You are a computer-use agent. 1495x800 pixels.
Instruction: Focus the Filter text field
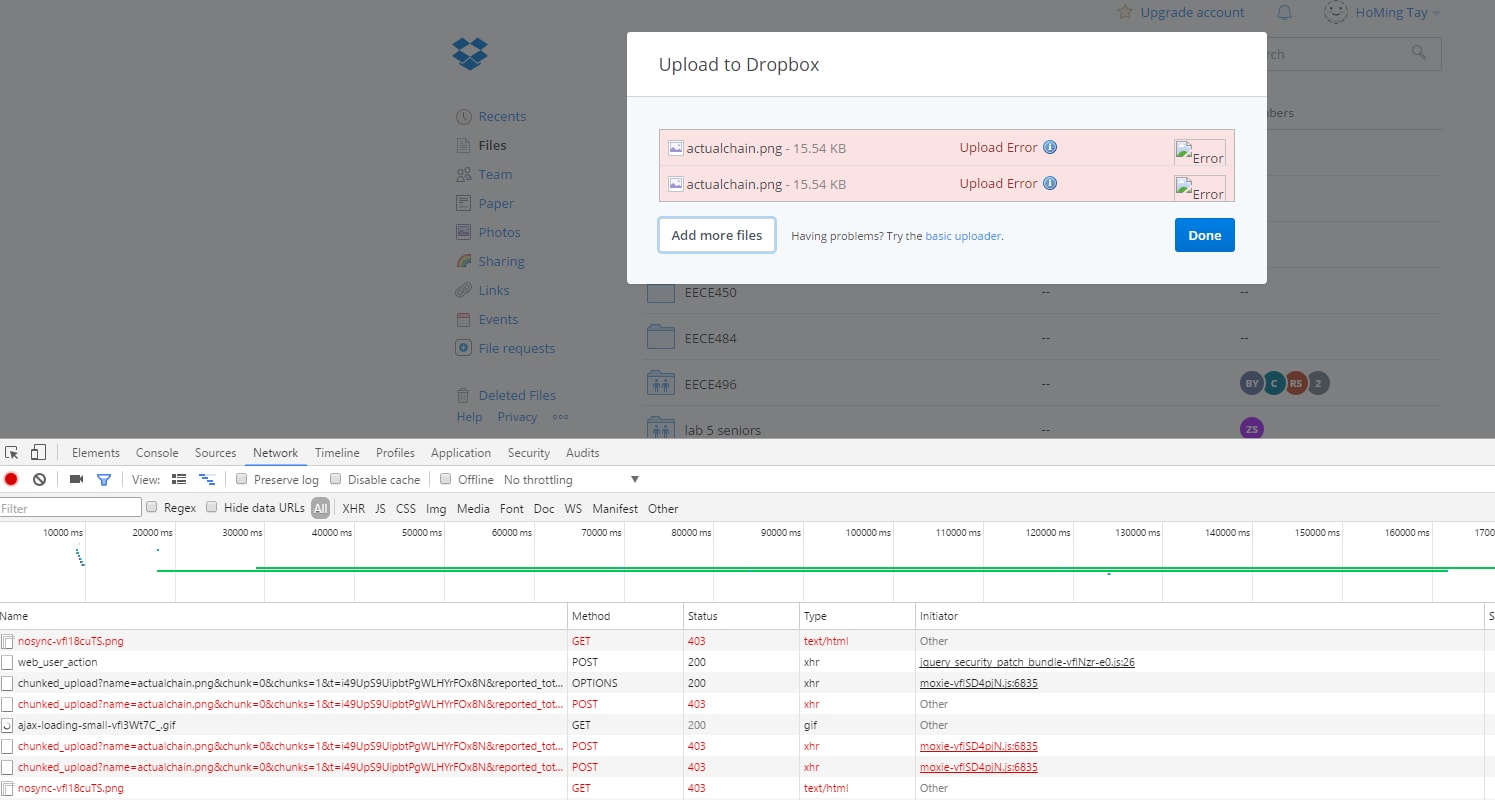pyautogui.click(x=71, y=508)
